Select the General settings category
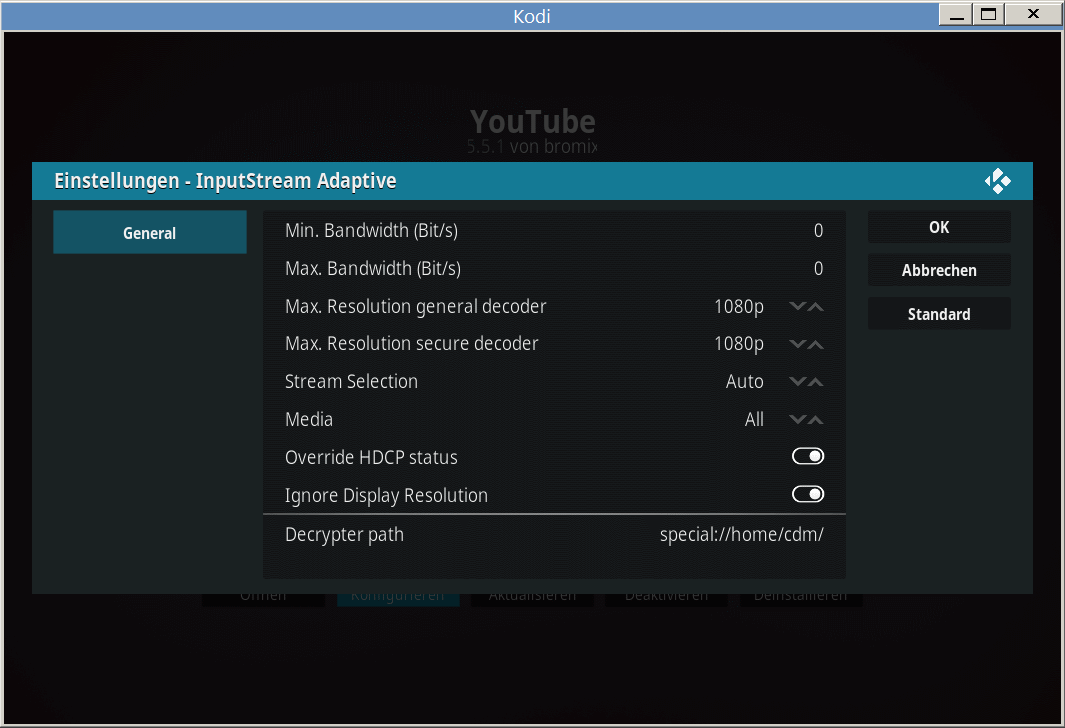The width and height of the screenshot is (1065, 728). [149, 232]
